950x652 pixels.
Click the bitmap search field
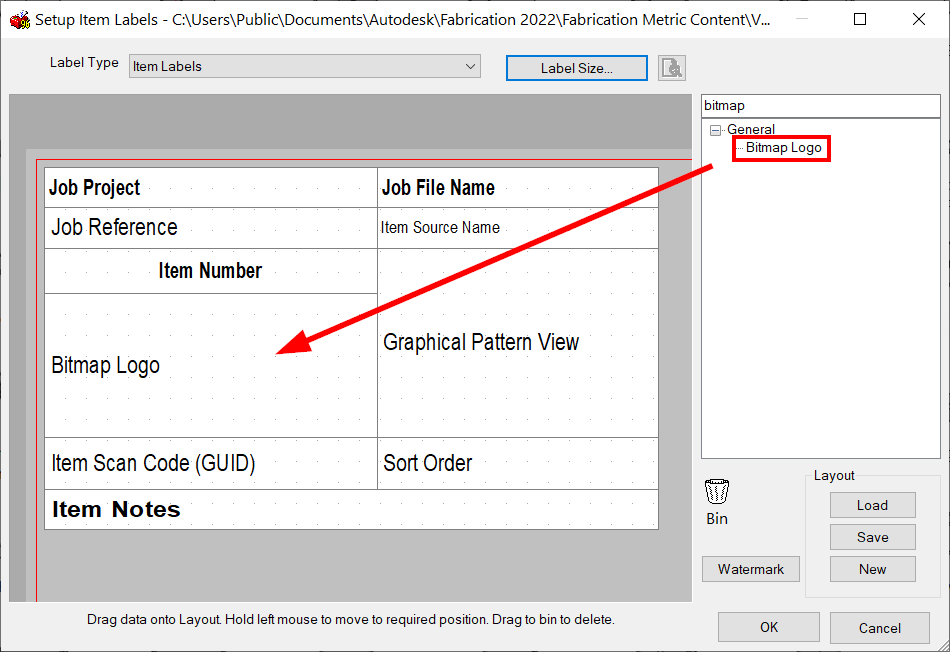coord(820,105)
